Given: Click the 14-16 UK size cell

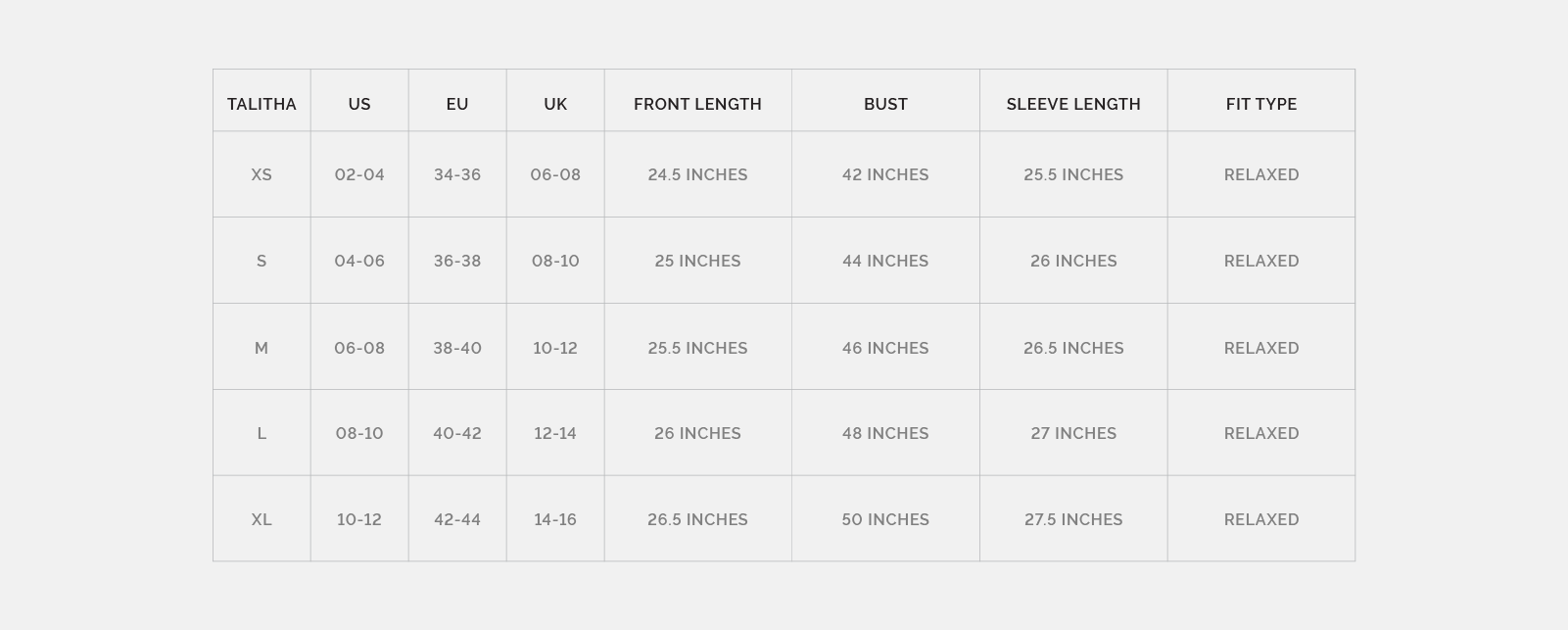Looking at the screenshot, I should tap(555, 519).
